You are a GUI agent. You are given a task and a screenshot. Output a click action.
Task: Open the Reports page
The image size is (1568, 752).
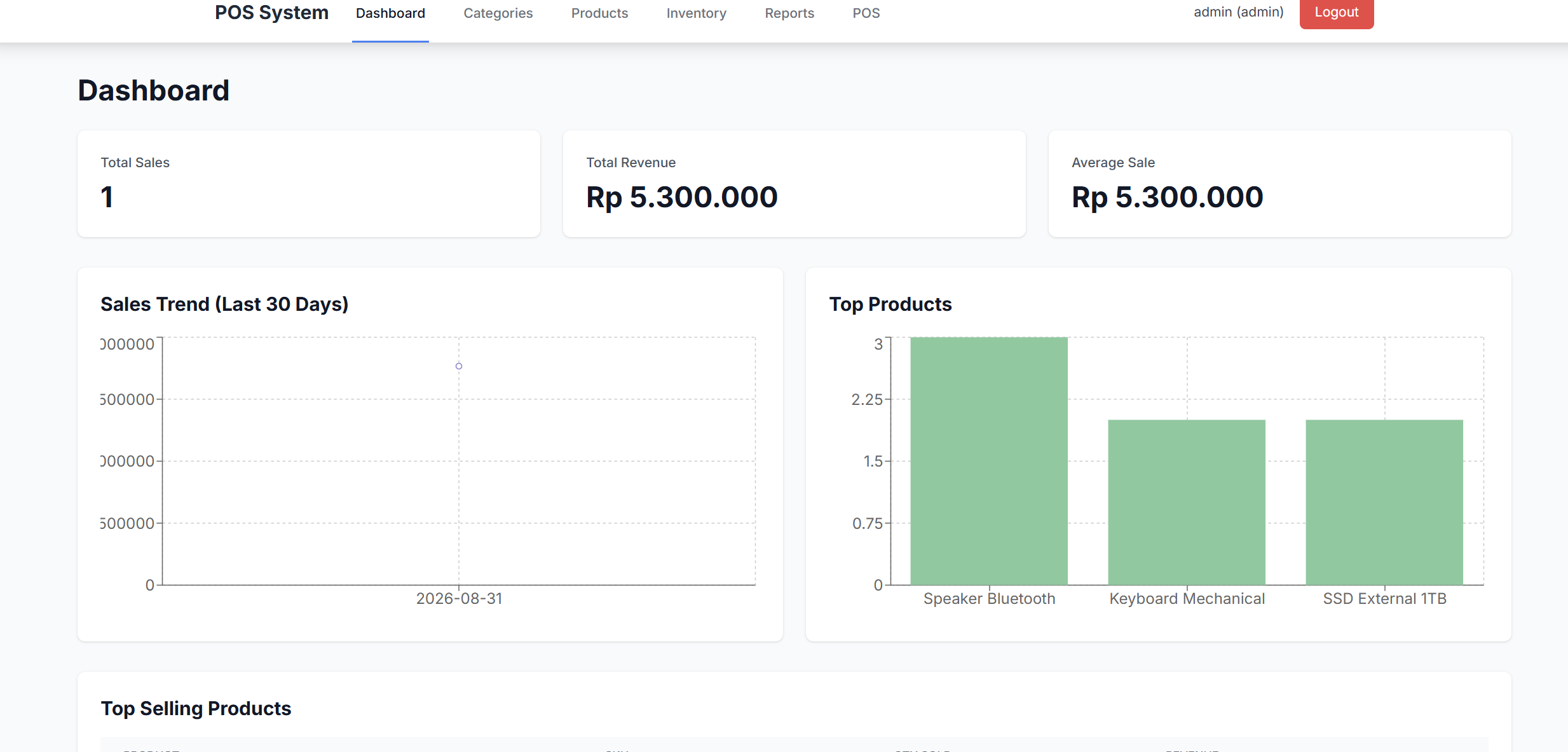789,13
